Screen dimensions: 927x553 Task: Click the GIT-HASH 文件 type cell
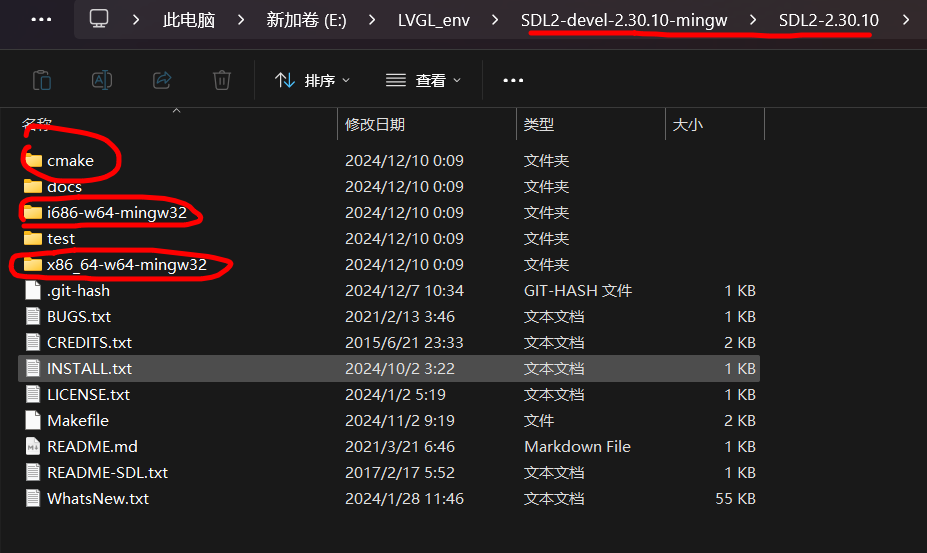coord(578,290)
